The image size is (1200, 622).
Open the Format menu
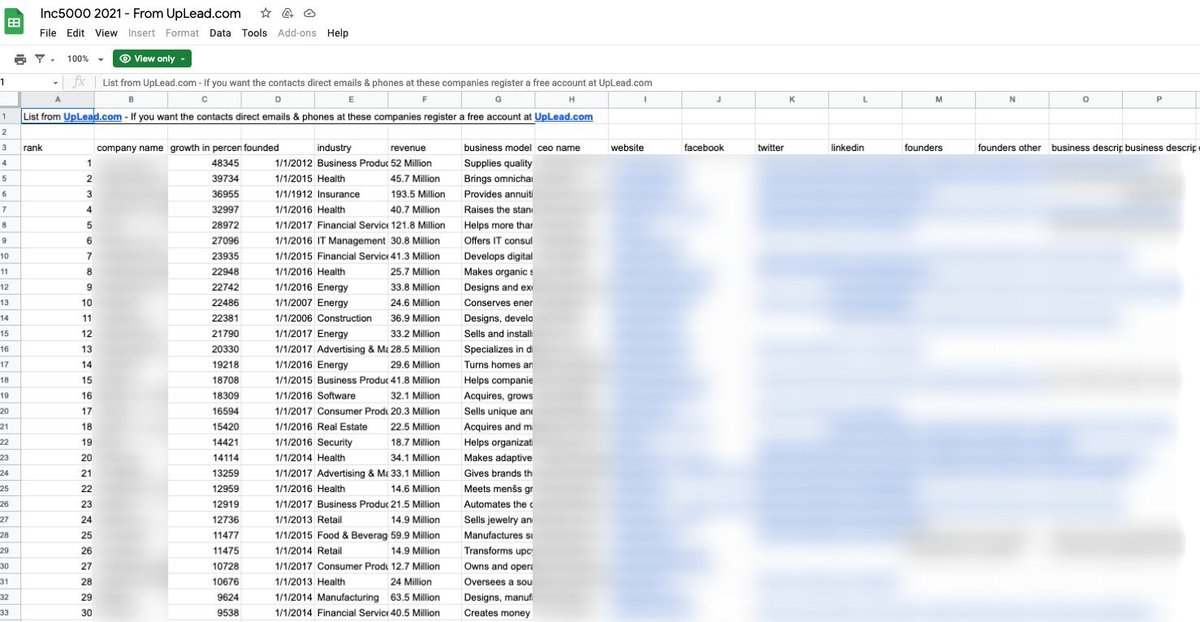(182, 33)
